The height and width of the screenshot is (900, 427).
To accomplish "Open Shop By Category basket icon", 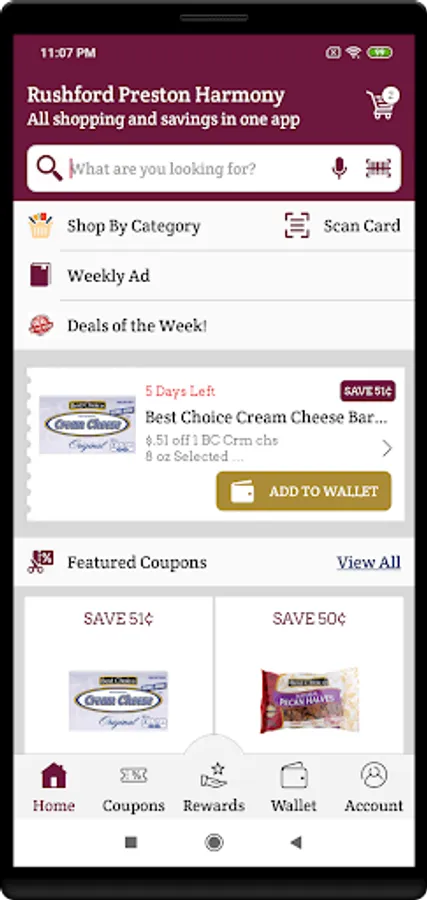I will 40,226.
